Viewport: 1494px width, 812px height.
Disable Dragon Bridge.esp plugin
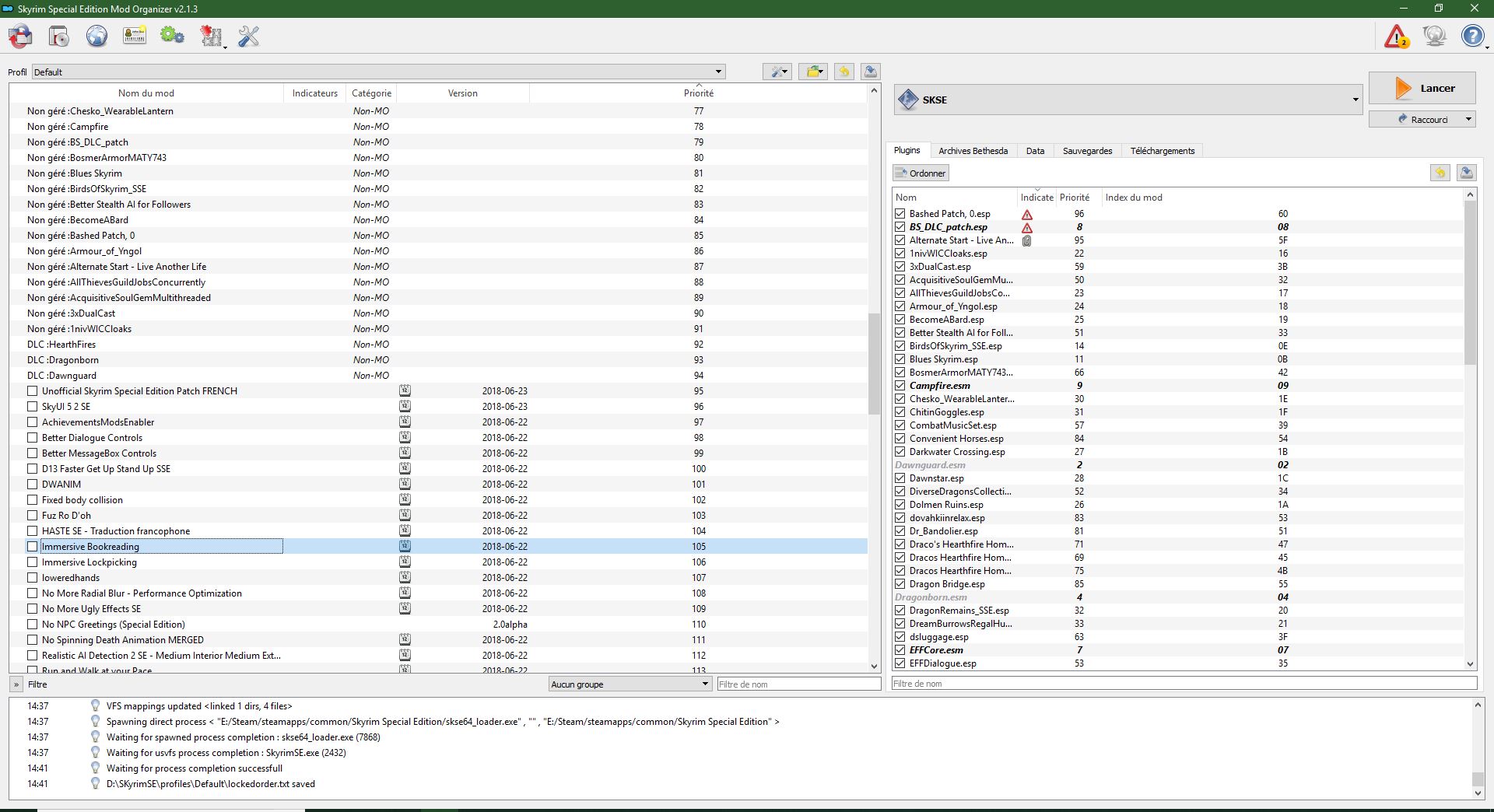click(900, 583)
